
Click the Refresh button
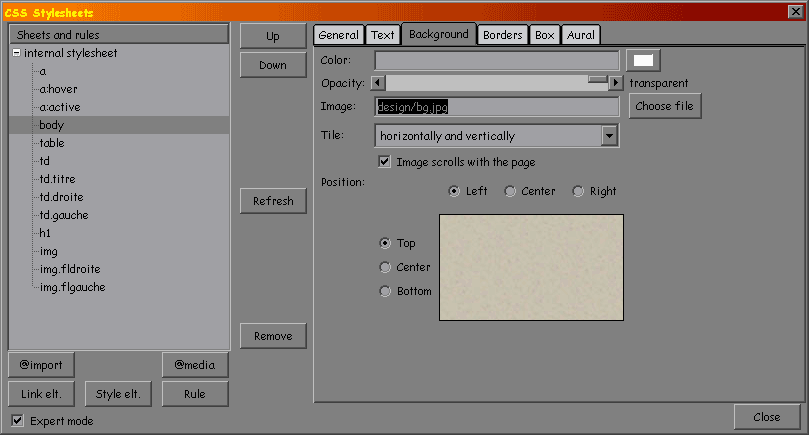pyautogui.click(x=273, y=201)
